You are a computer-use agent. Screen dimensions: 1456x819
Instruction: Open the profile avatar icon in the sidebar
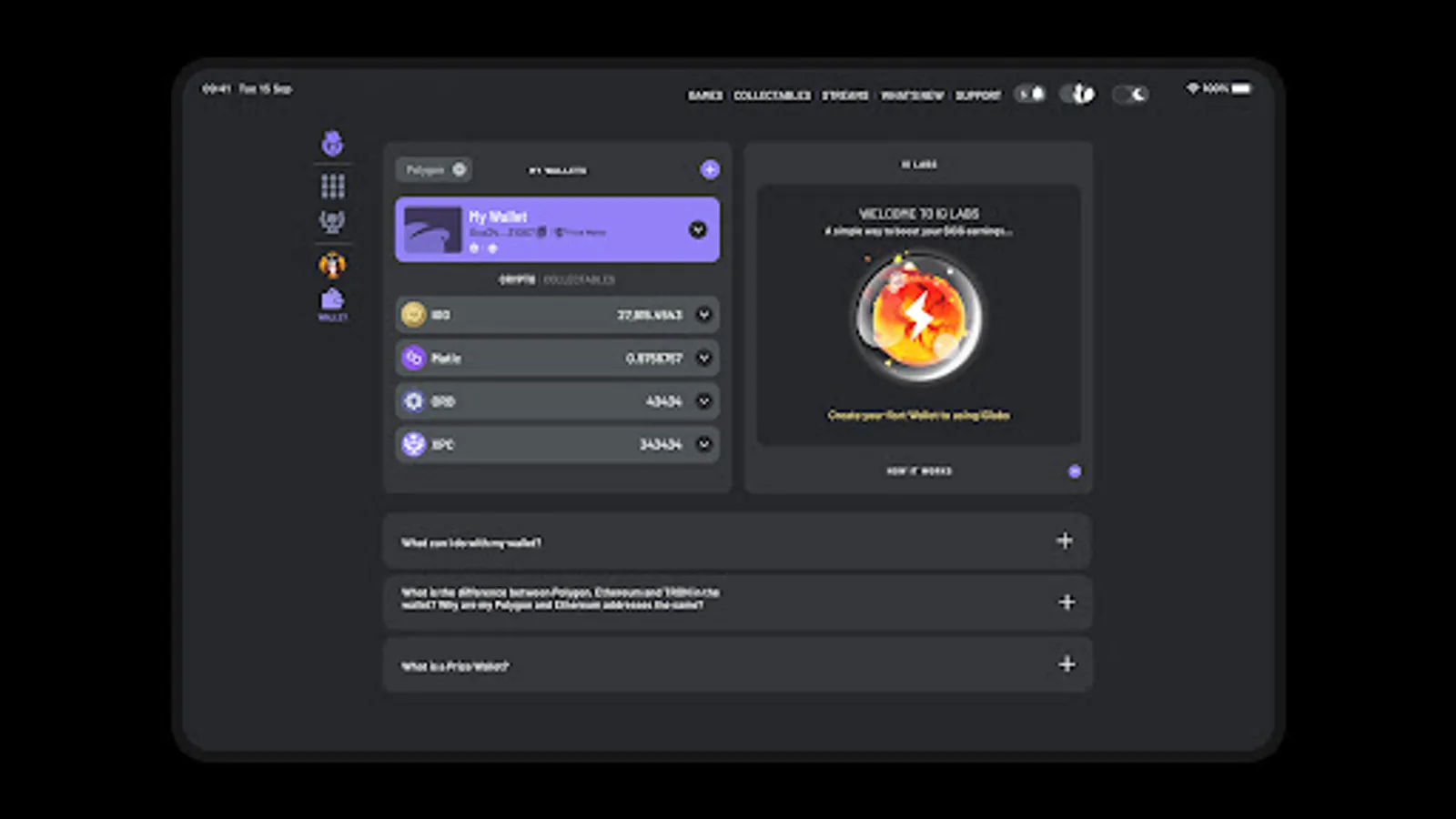click(x=332, y=143)
